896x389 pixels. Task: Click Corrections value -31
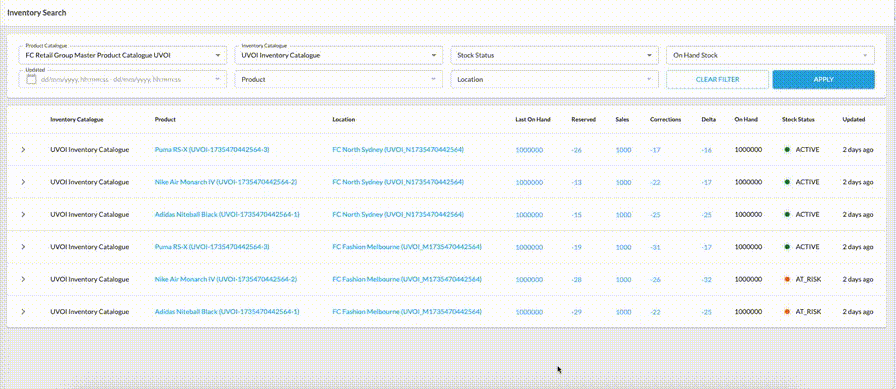tap(655, 247)
